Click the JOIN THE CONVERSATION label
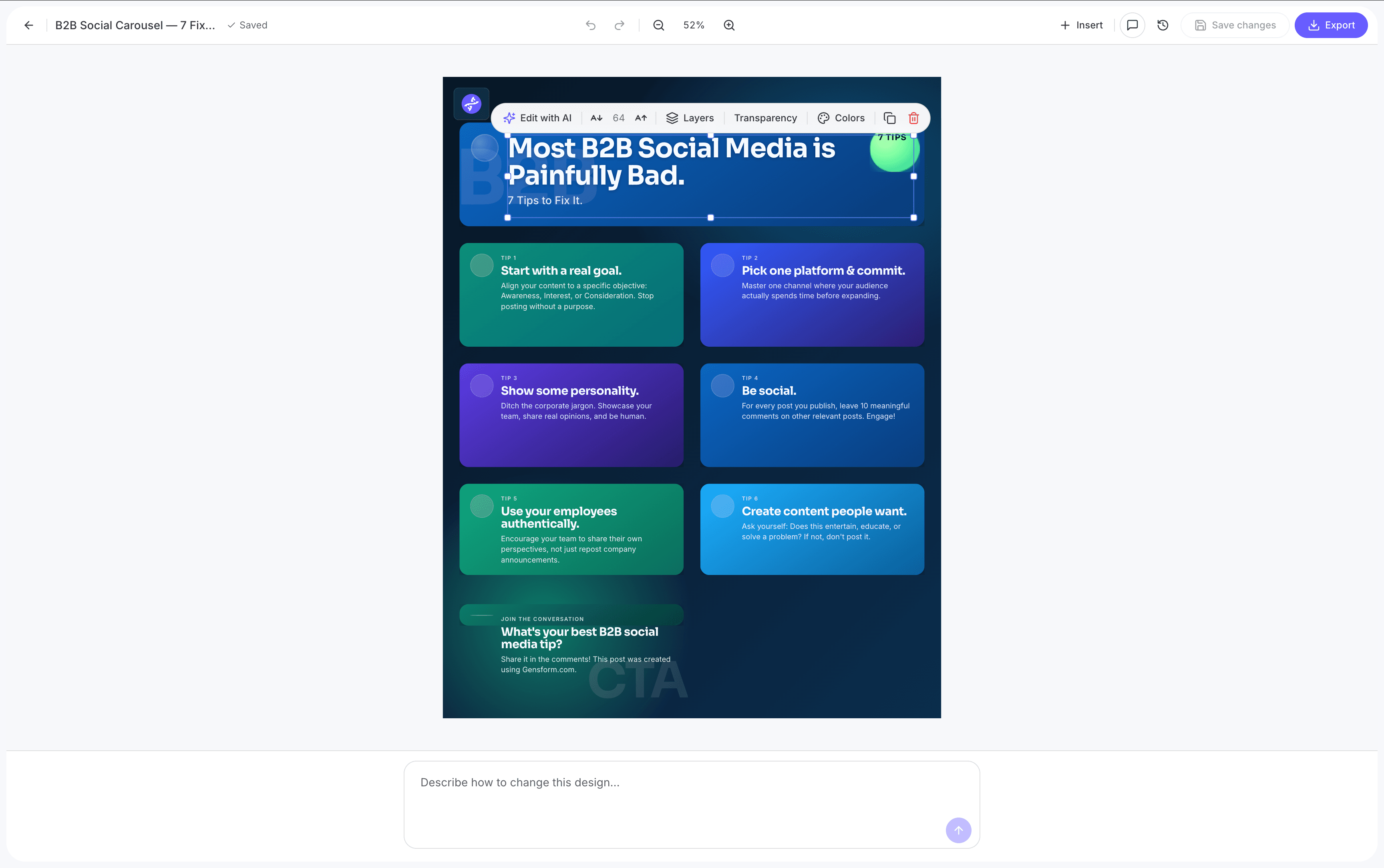Screen dimensions: 1384x868 click(542, 619)
